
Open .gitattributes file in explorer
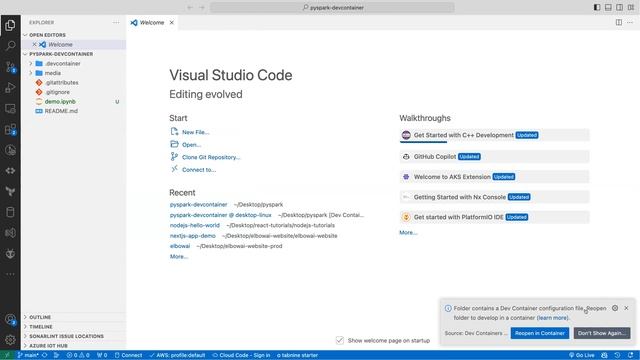[62, 82]
